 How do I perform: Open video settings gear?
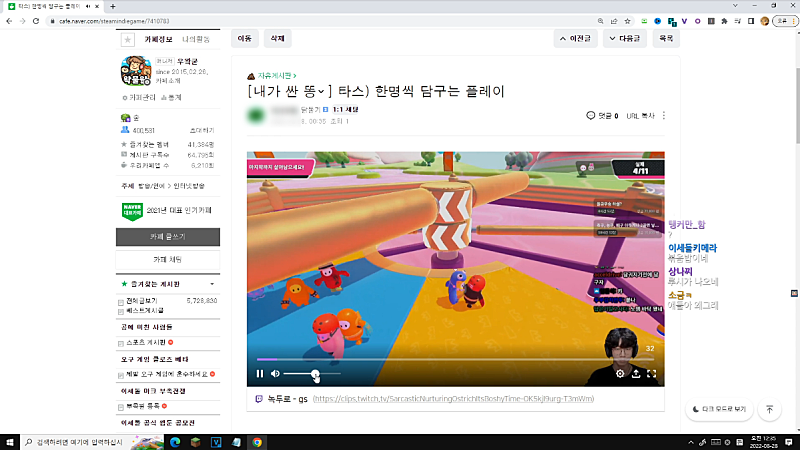coord(619,374)
